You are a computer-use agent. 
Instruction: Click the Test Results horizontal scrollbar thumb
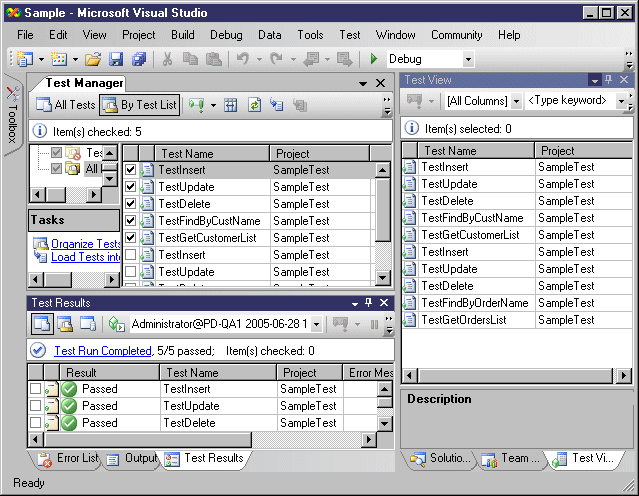click(148, 440)
